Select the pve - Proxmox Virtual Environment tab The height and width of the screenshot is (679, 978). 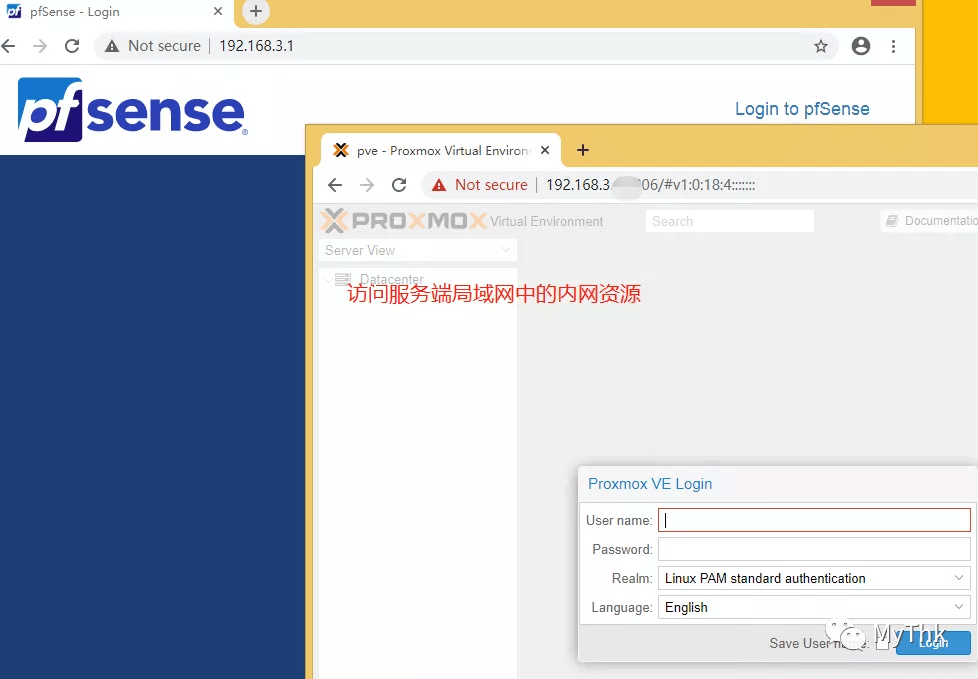[x=440, y=150]
